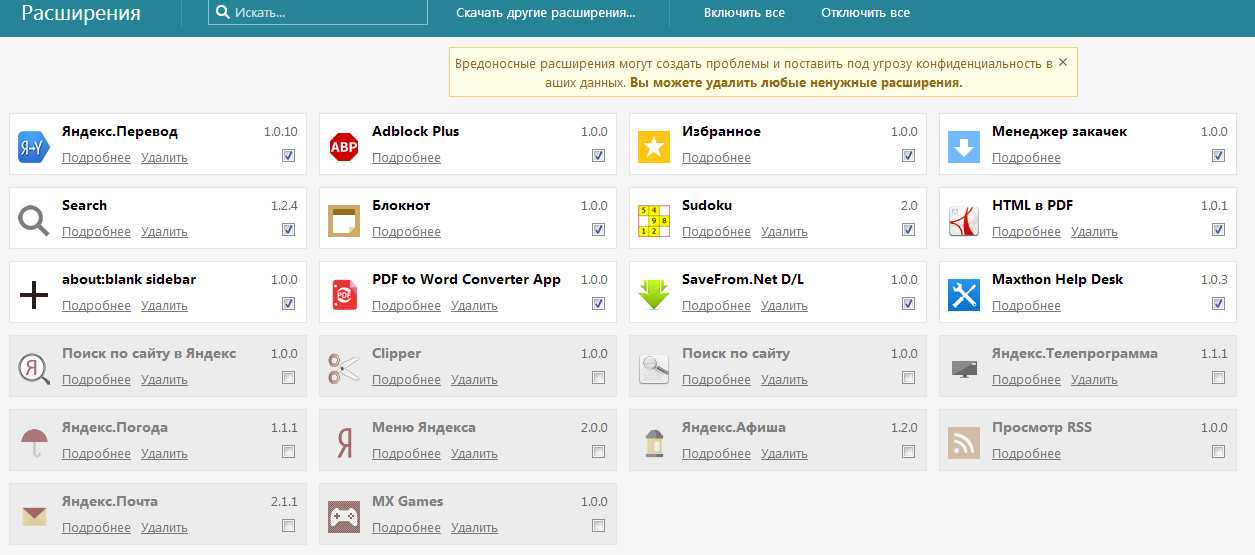This screenshot has height=555, width=1255.
Task: Check the Яндекс.Почта checkbox
Action: click(x=288, y=526)
